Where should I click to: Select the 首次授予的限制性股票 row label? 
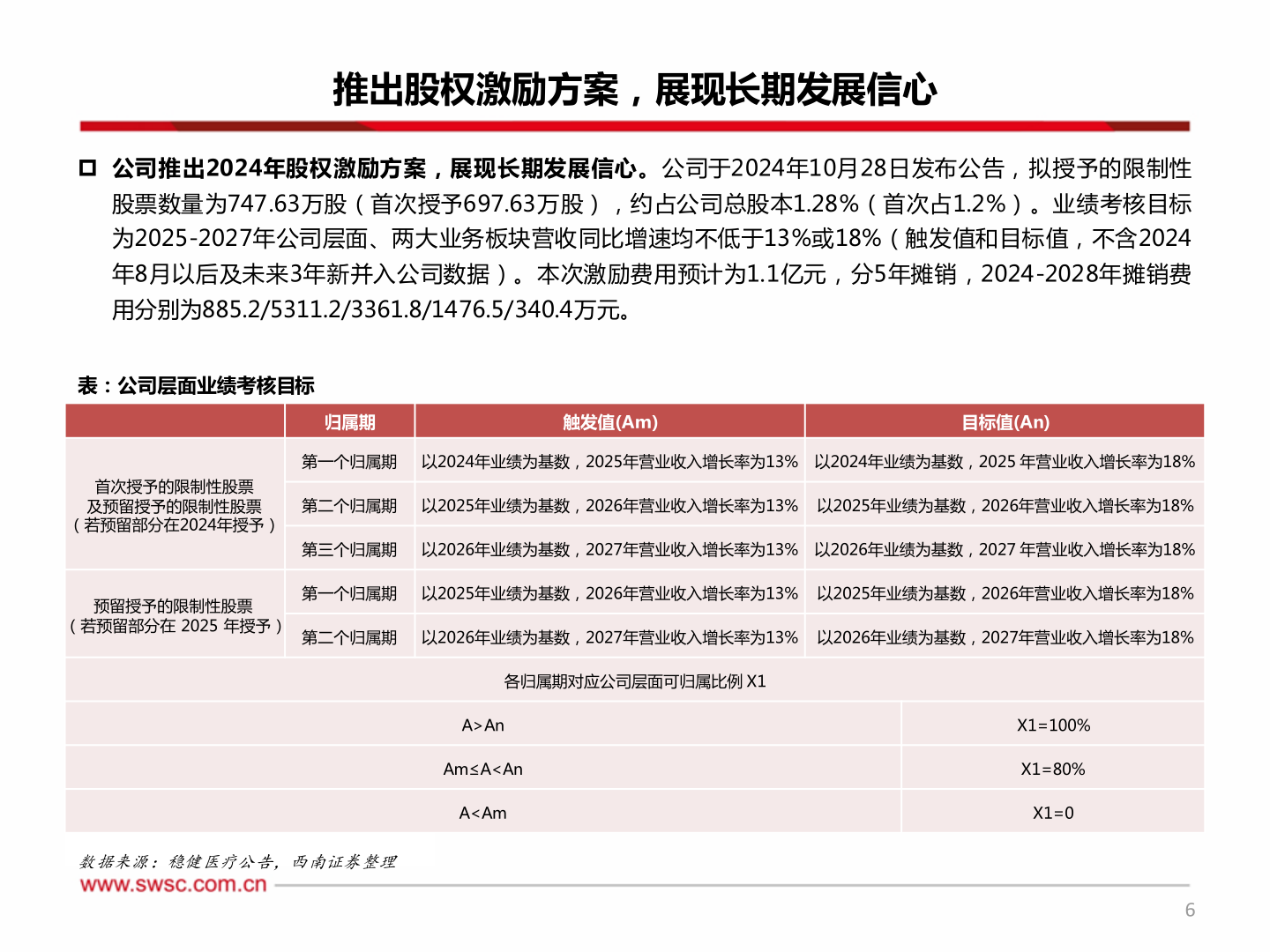coord(175,505)
